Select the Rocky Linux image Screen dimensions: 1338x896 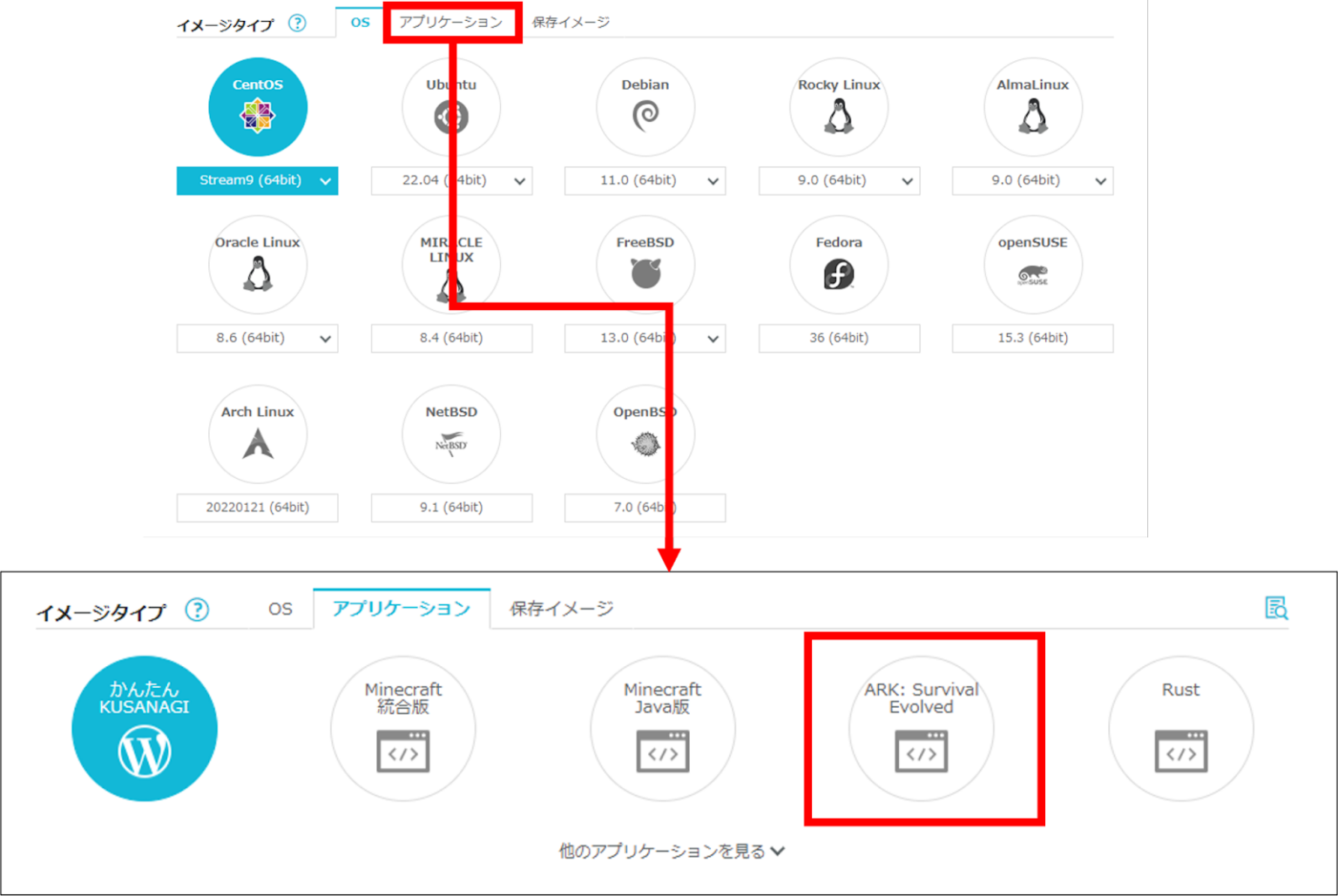(x=838, y=107)
